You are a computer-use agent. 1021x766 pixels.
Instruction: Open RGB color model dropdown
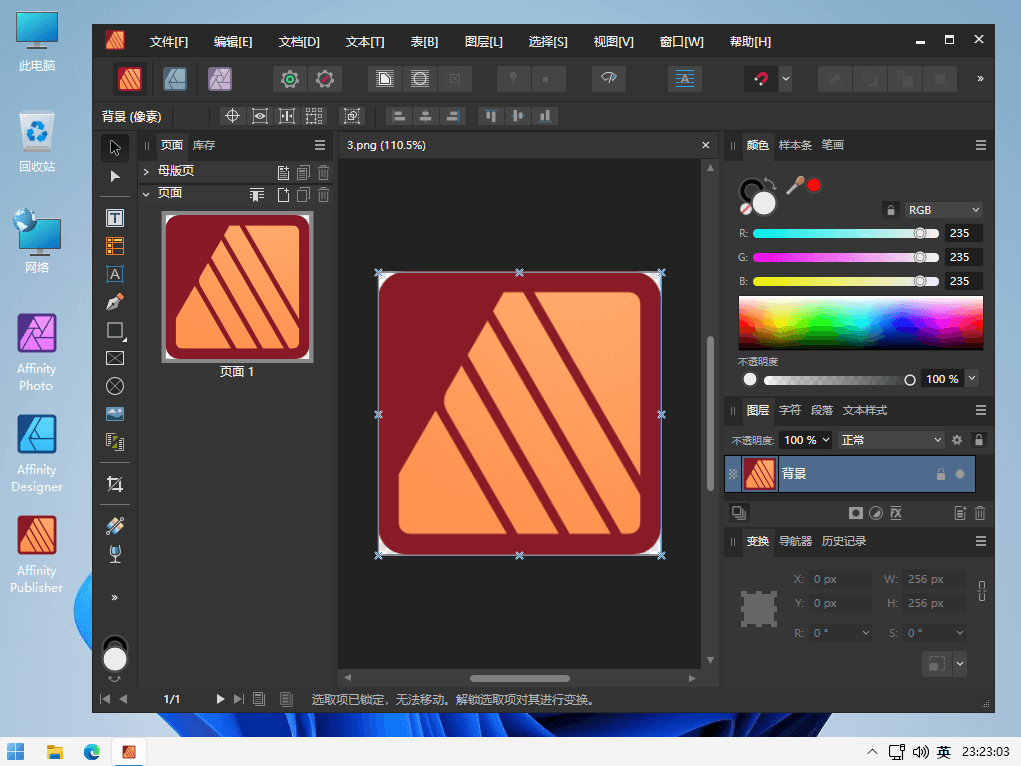coord(943,210)
